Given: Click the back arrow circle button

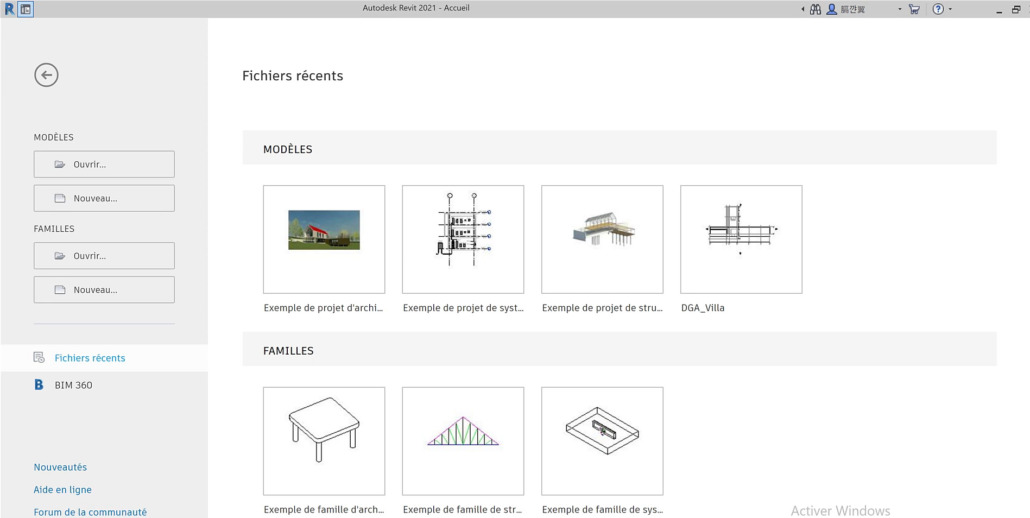Looking at the screenshot, I should coord(47,75).
